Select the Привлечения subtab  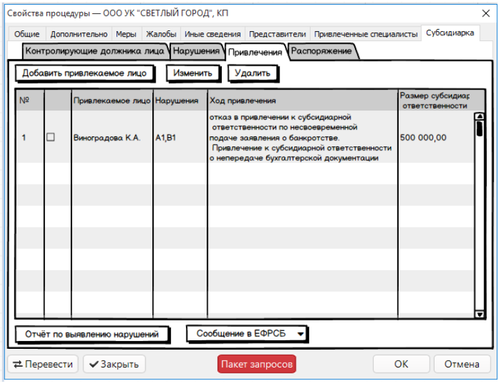tap(255, 52)
